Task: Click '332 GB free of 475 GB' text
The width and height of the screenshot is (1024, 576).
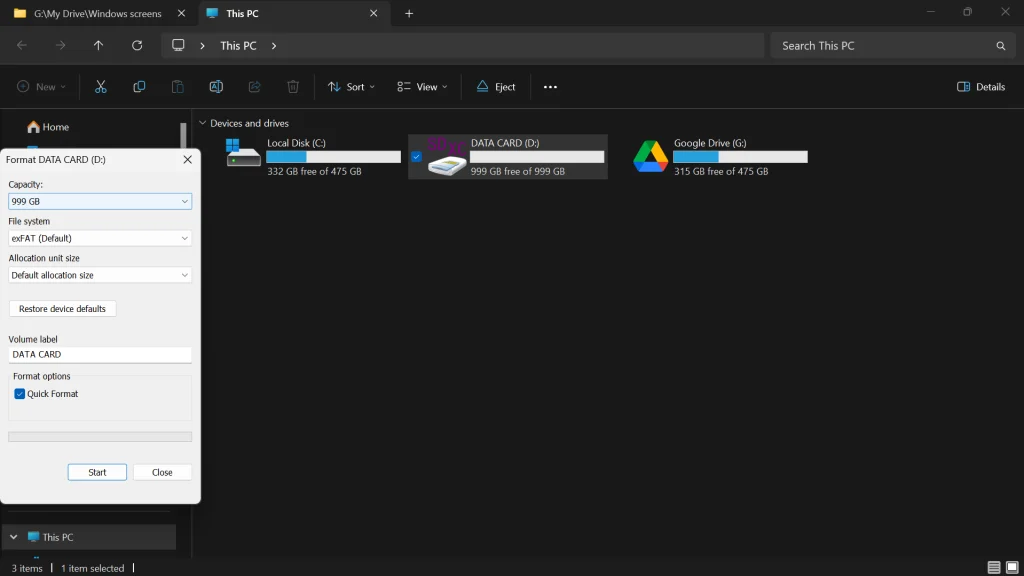Action: 314,171
